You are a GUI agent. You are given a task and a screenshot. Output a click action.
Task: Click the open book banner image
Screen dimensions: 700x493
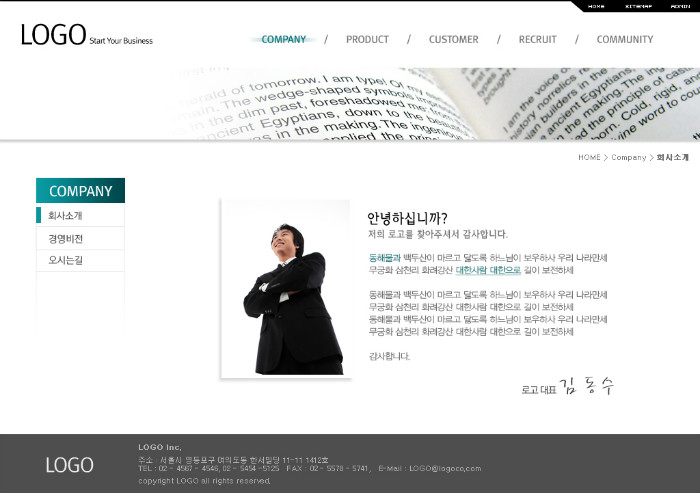coord(350,104)
